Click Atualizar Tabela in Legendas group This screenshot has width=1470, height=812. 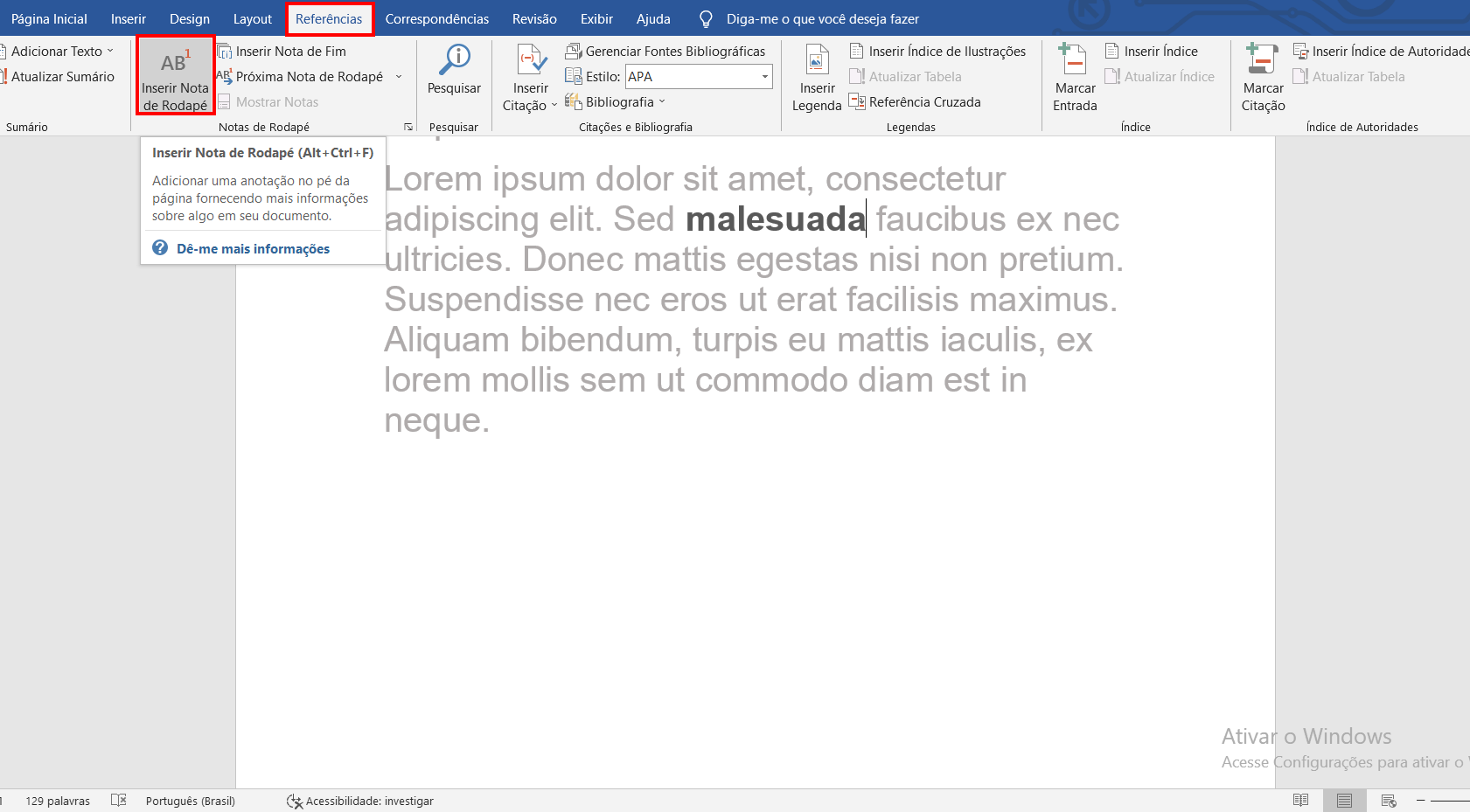pyautogui.click(x=905, y=77)
